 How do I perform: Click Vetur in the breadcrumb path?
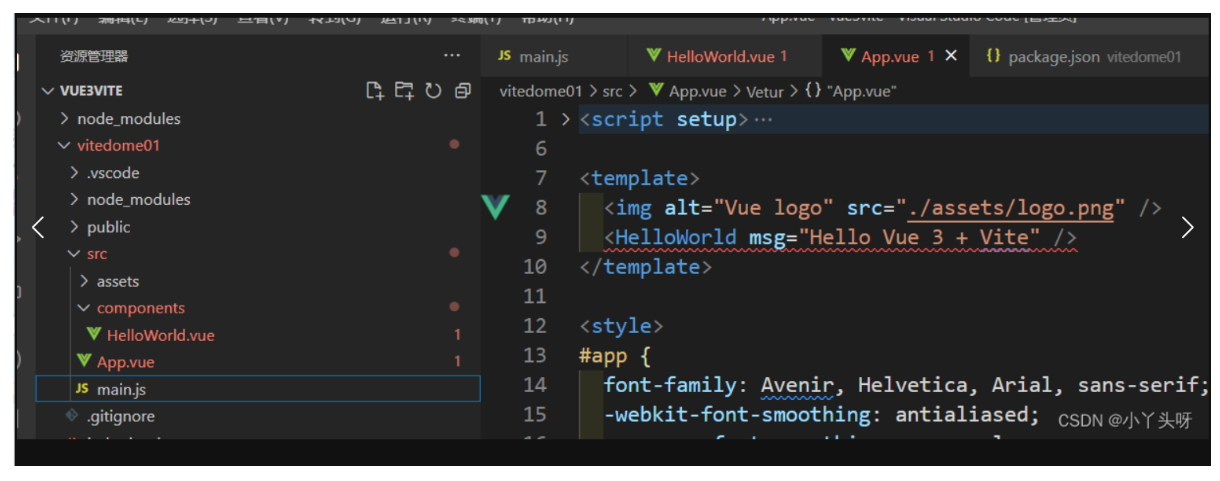click(x=765, y=91)
